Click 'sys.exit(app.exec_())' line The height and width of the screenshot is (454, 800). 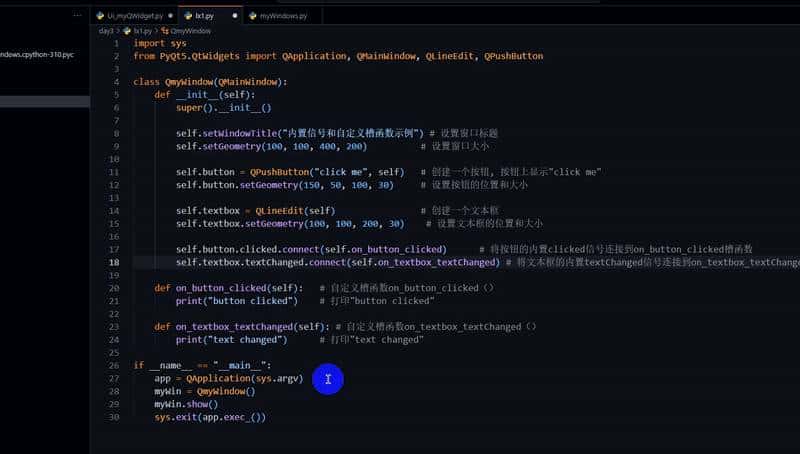click(x=210, y=417)
